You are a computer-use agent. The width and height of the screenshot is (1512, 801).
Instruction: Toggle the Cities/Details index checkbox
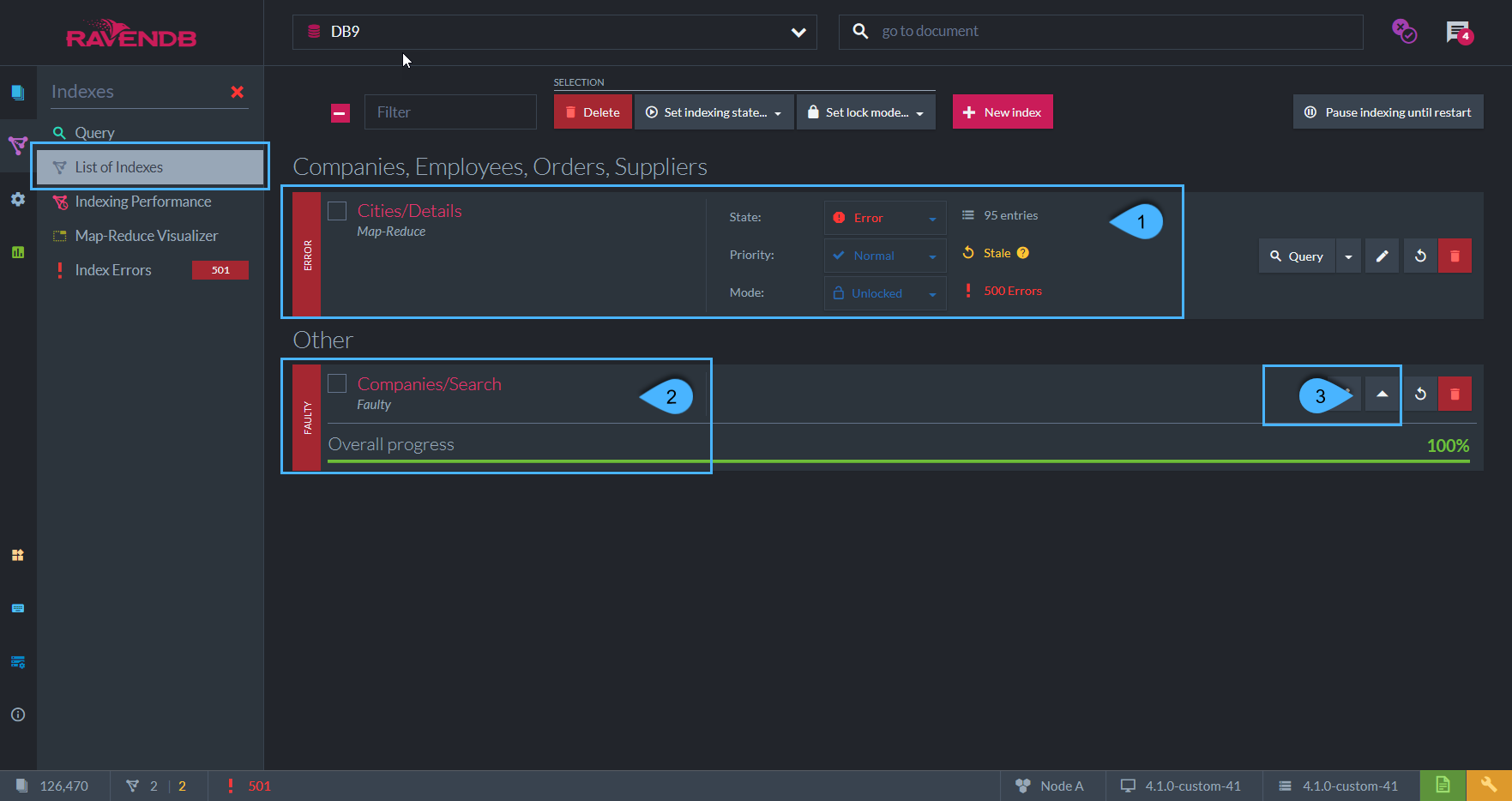pyautogui.click(x=337, y=211)
